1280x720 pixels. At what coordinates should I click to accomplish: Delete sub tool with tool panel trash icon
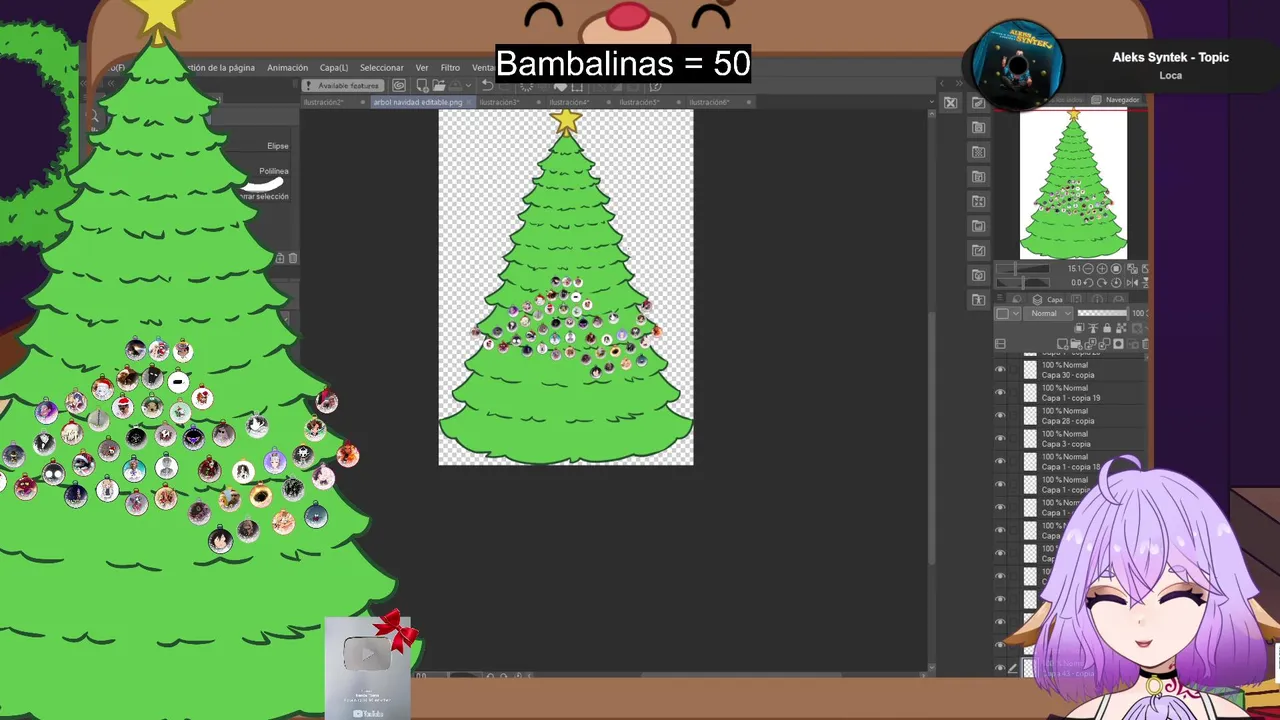coord(293,258)
